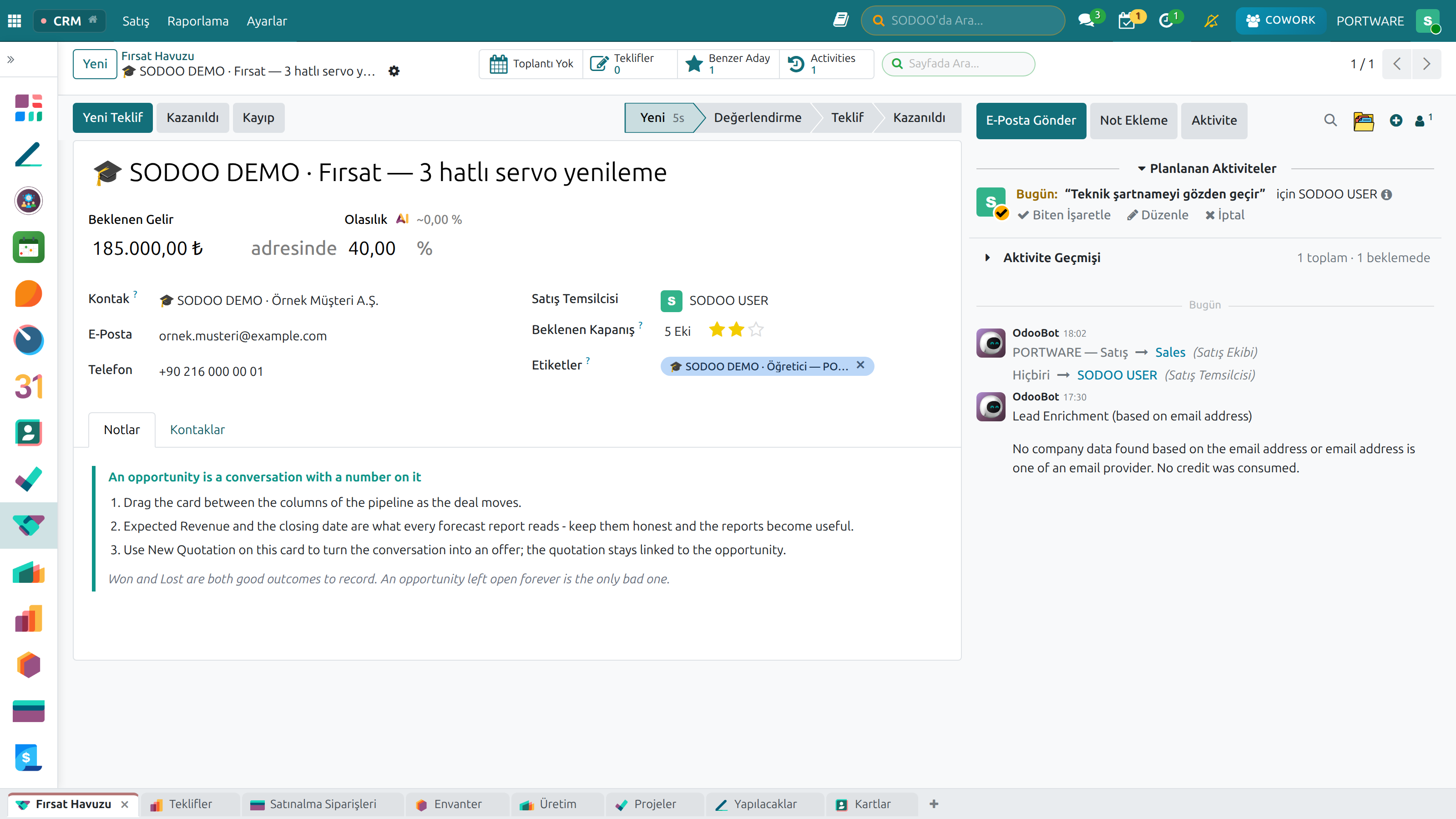1456x819 pixels.
Task: Set priority to the third star
Action: (756, 330)
